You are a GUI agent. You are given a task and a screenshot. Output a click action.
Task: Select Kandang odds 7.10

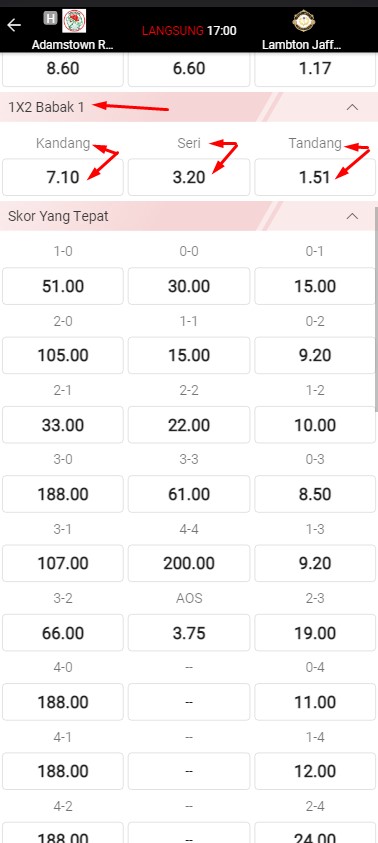[x=63, y=177]
